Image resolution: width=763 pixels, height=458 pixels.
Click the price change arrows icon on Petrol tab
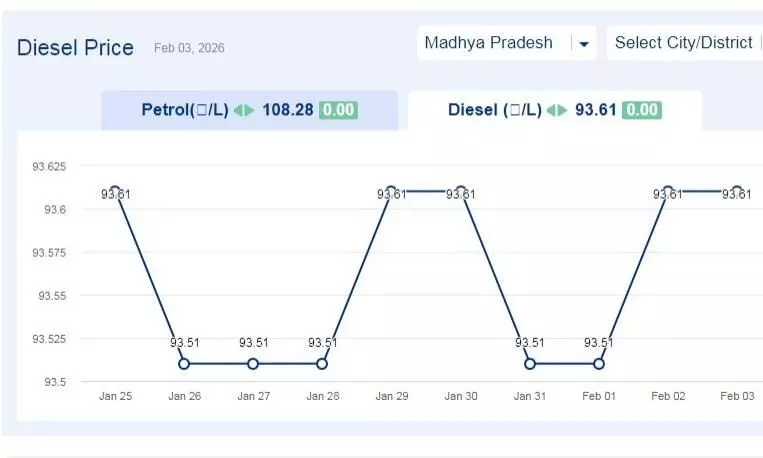click(x=245, y=110)
